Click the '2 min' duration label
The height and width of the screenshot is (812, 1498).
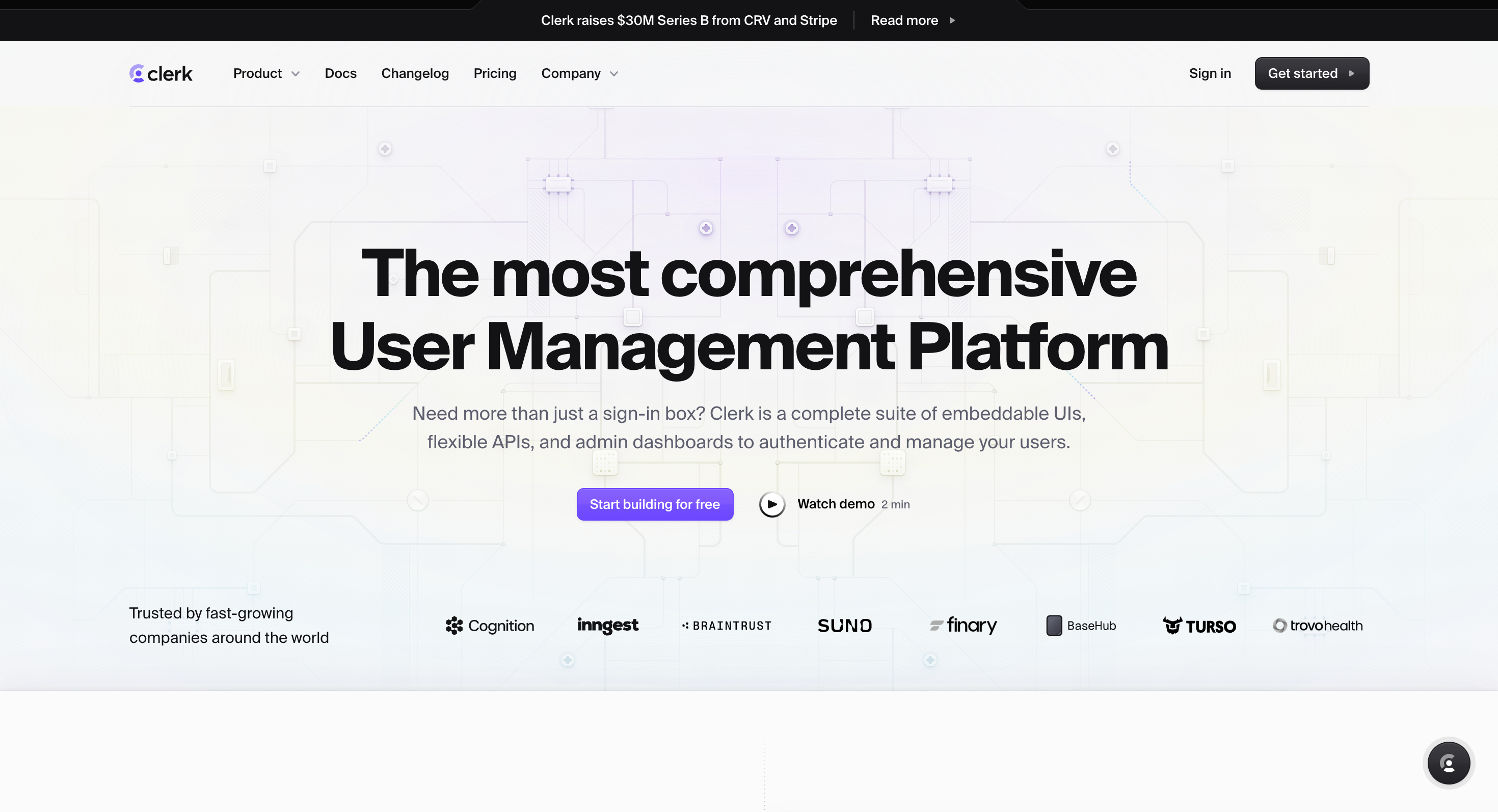pos(896,504)
